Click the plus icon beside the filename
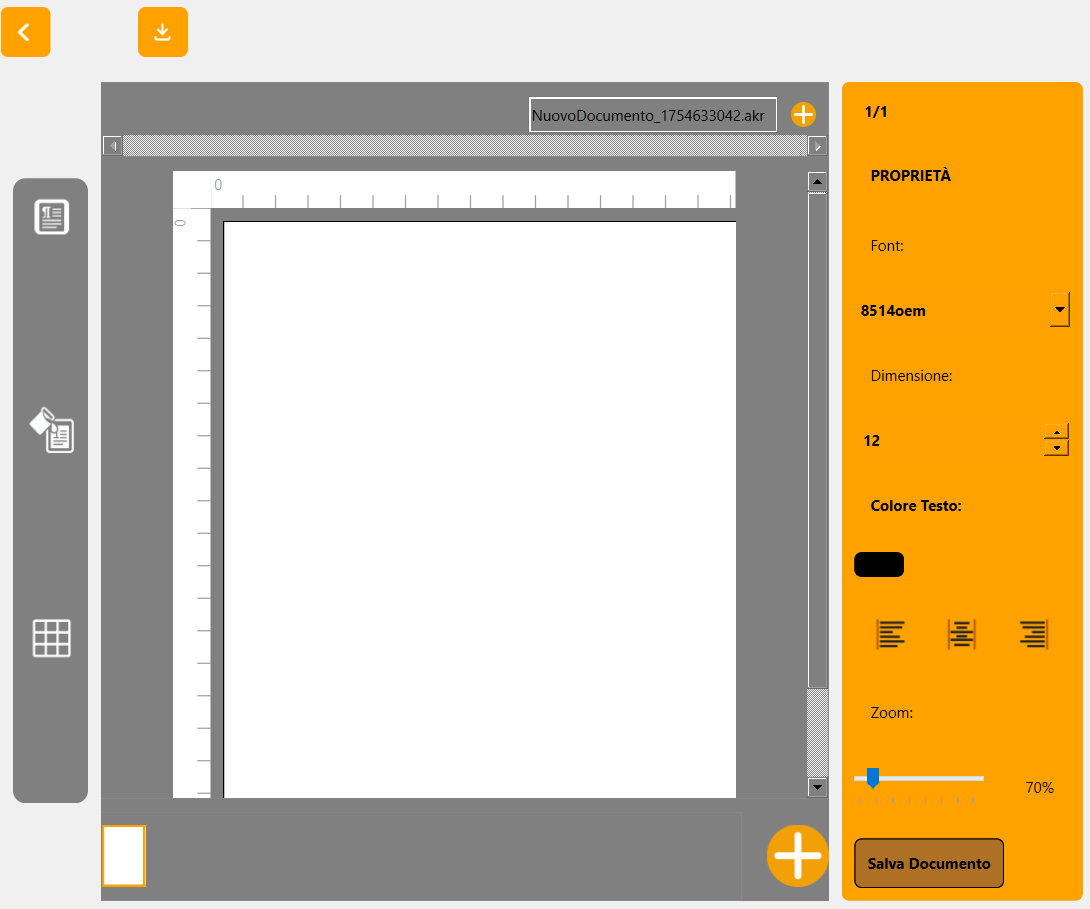The width and height of the screenshot is (1090, 909). point(803,114)
